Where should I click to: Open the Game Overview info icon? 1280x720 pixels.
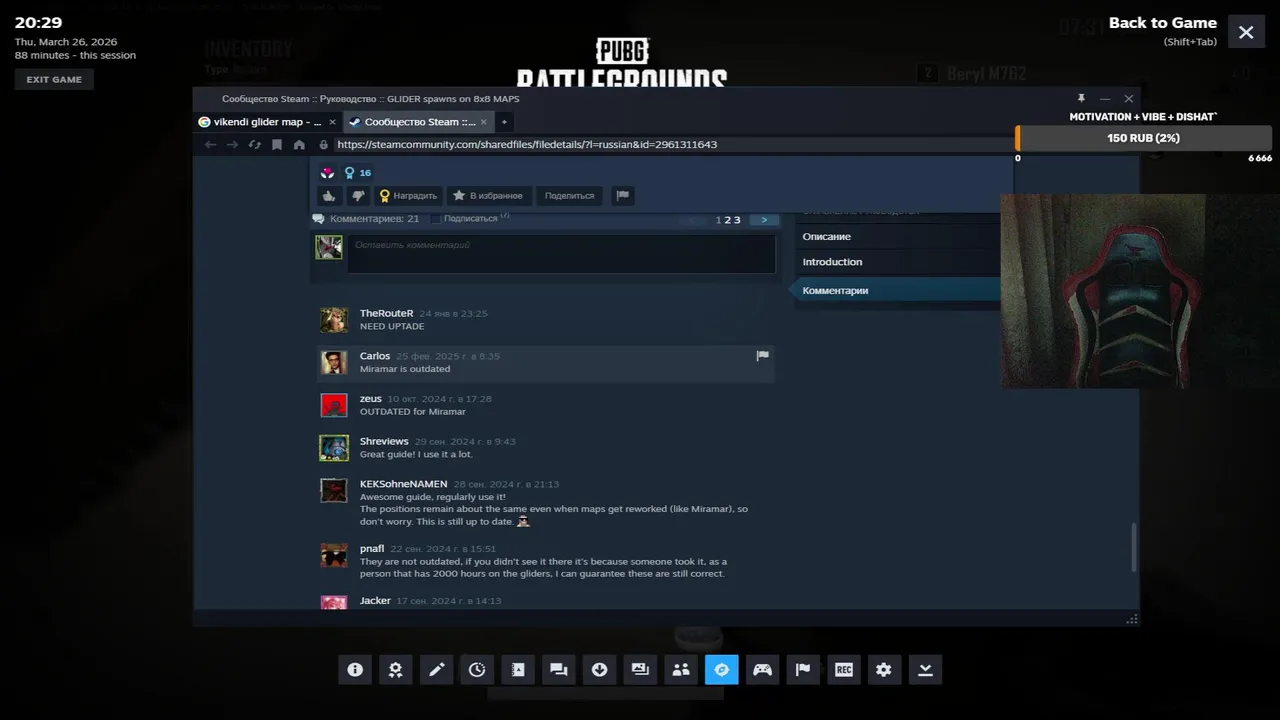point(355,670)
